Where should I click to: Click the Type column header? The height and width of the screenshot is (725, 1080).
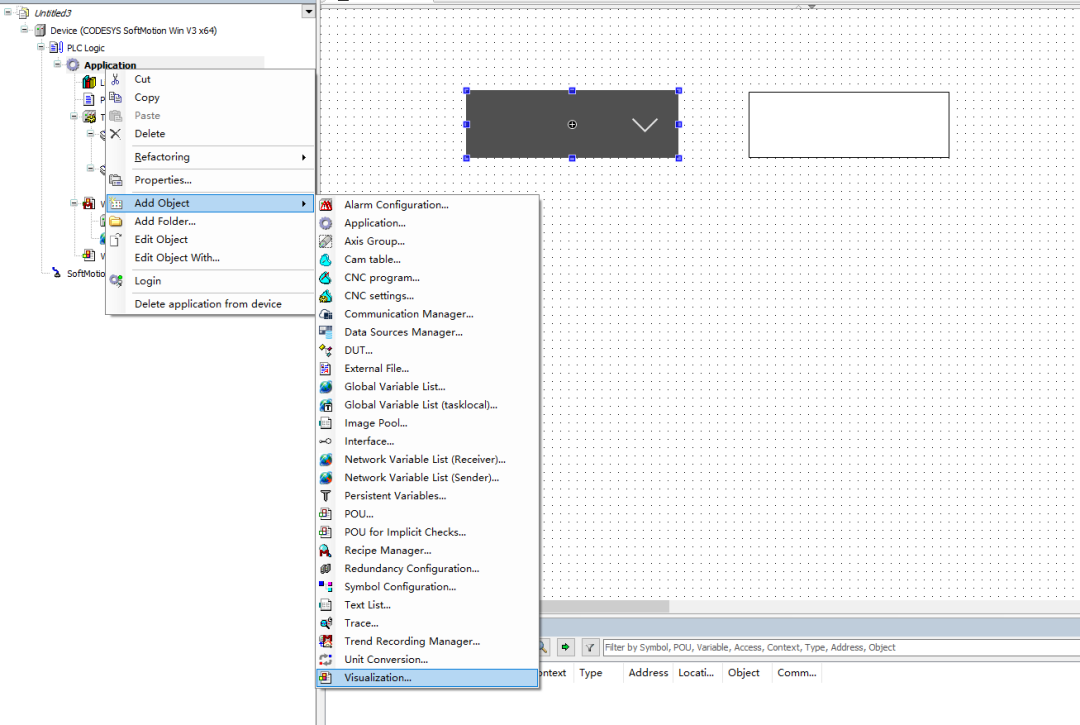coord(599,673)
